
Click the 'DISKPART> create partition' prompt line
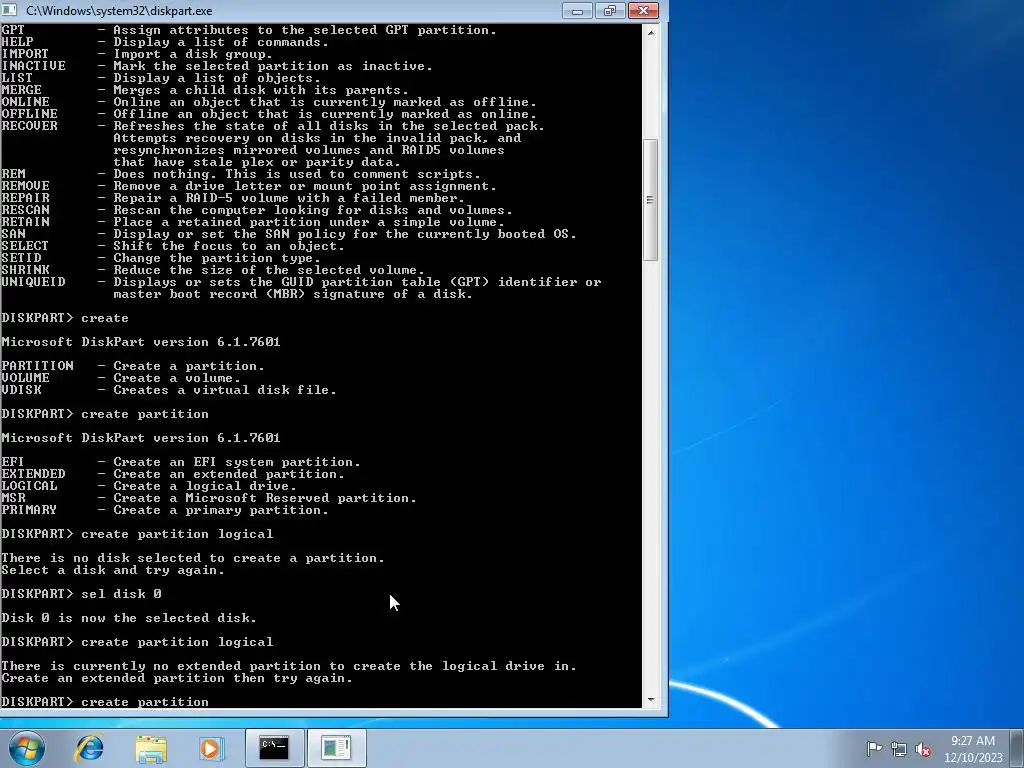pyautogui.click(x=105, y=702)
